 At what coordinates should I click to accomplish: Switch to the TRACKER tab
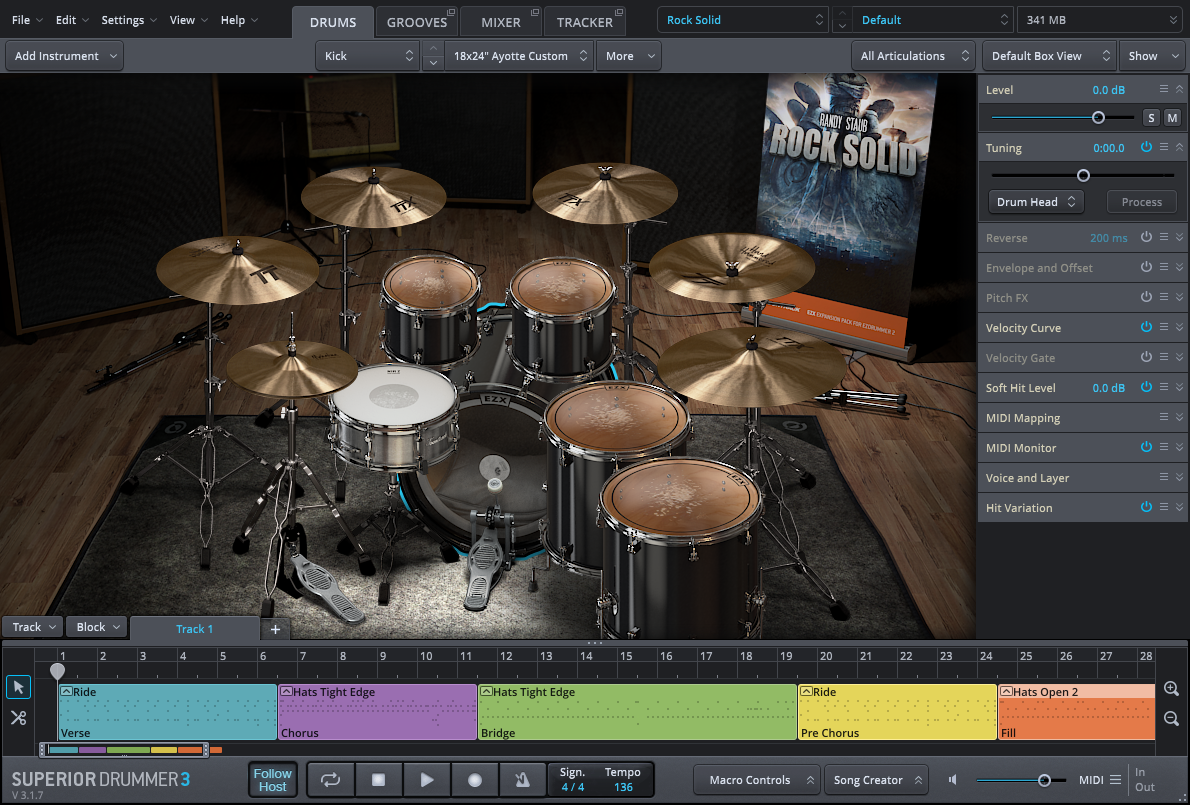[584, 22]
